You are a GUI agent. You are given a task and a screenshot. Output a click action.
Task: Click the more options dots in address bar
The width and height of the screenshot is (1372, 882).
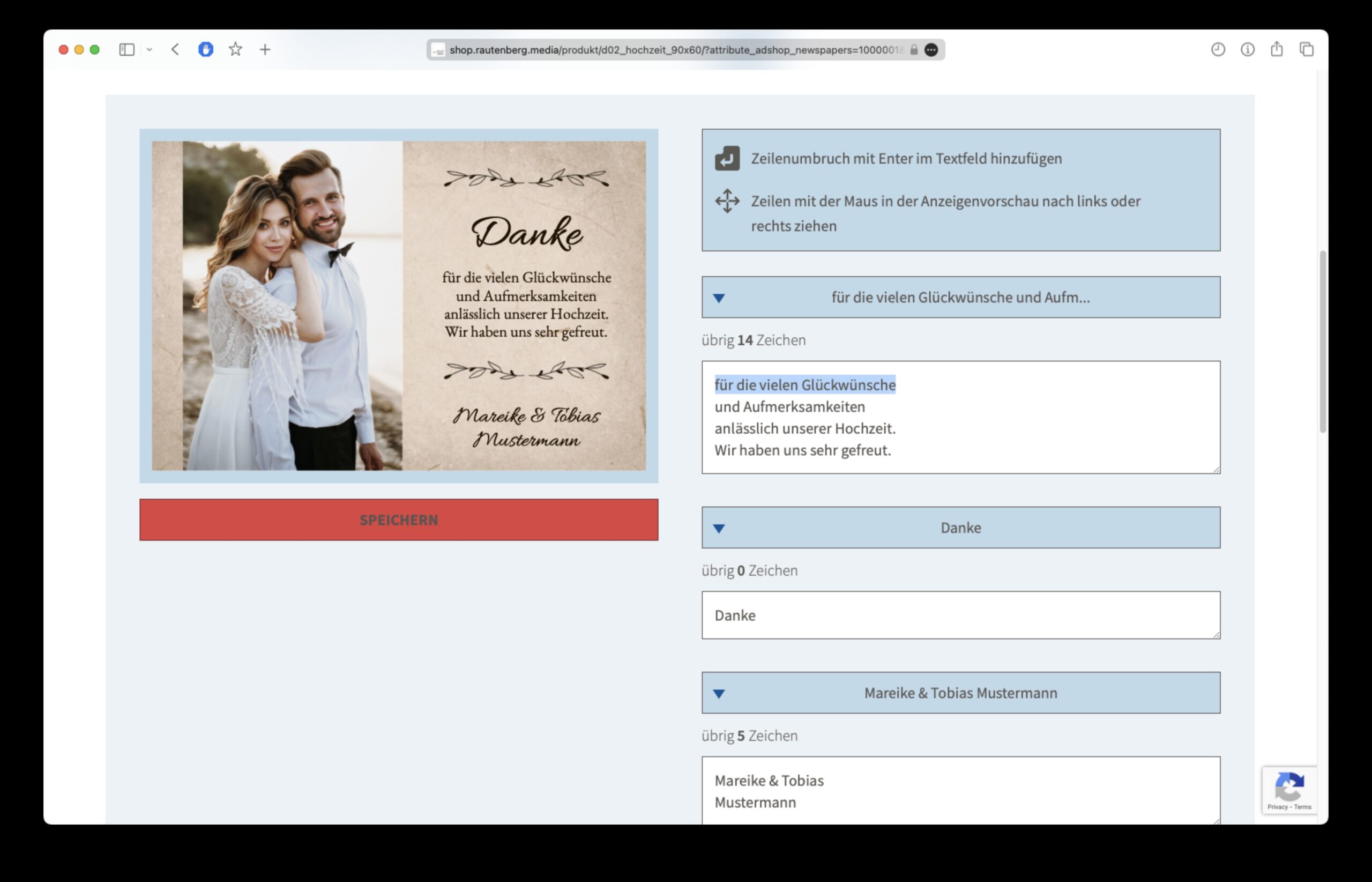(931, 50)
